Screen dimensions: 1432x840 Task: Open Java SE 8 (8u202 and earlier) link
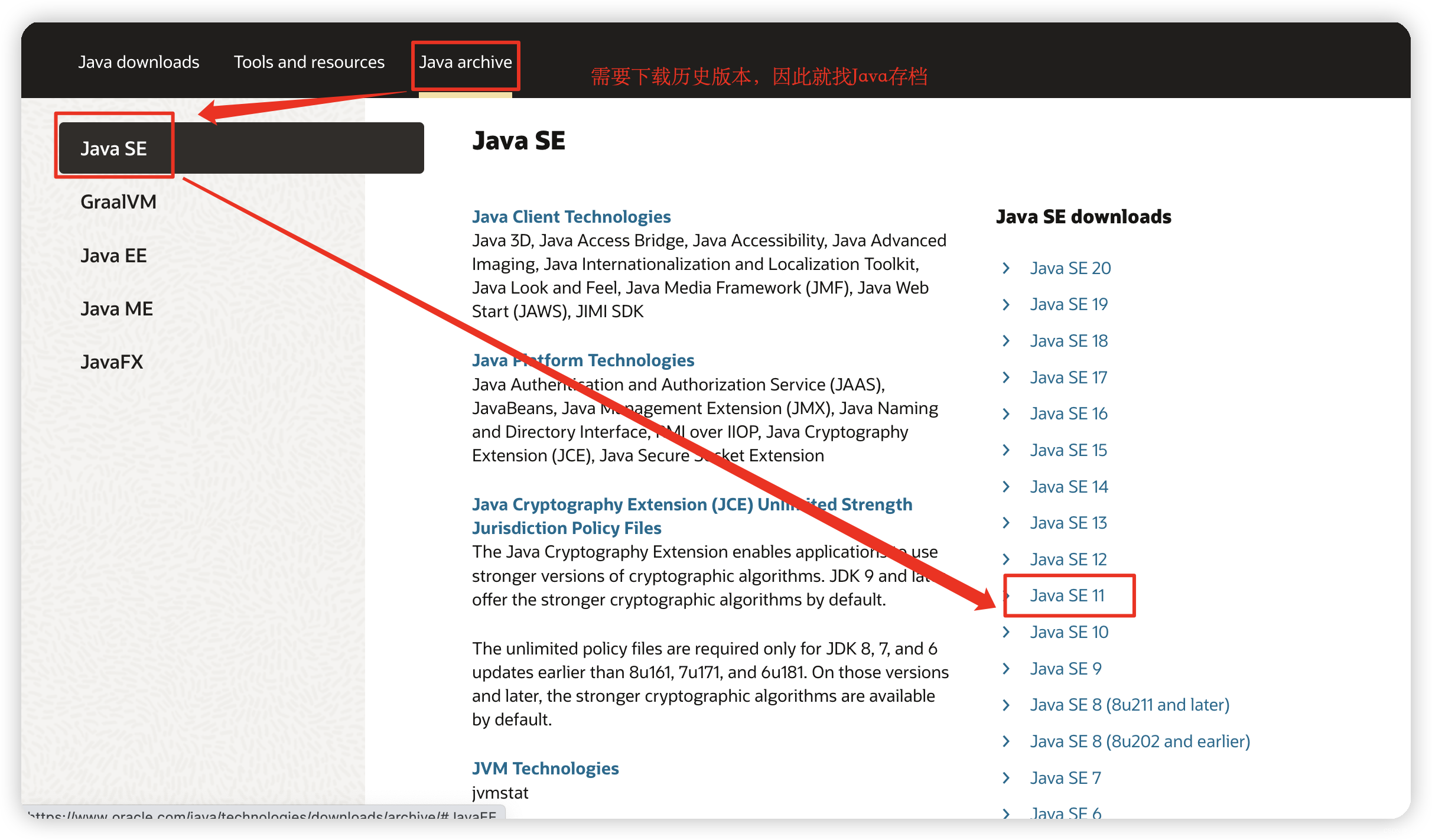click(1140, 741)
